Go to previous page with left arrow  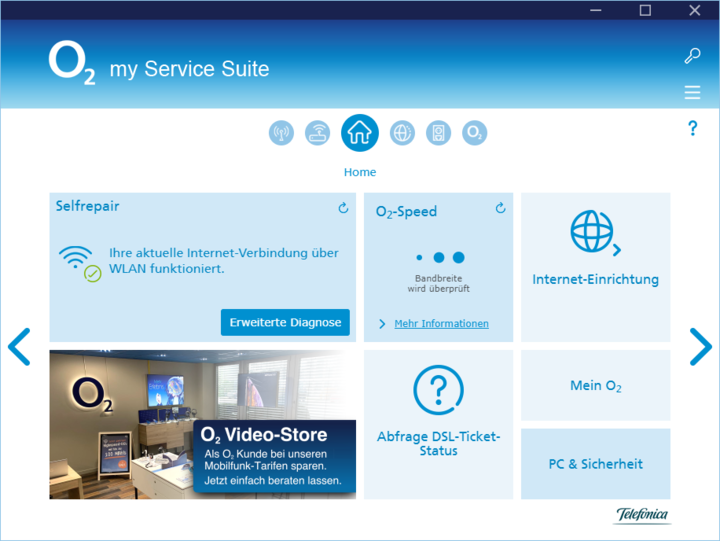(x=19, y=346)
